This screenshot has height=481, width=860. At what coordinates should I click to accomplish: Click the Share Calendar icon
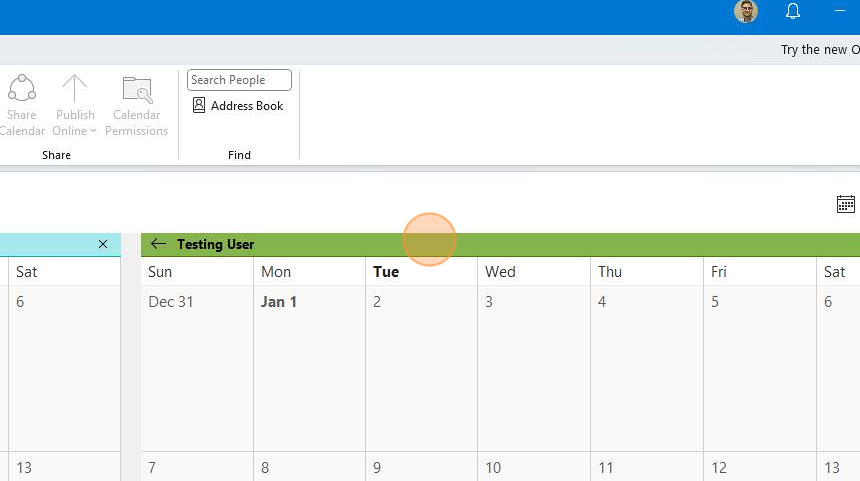click(21, 90)
